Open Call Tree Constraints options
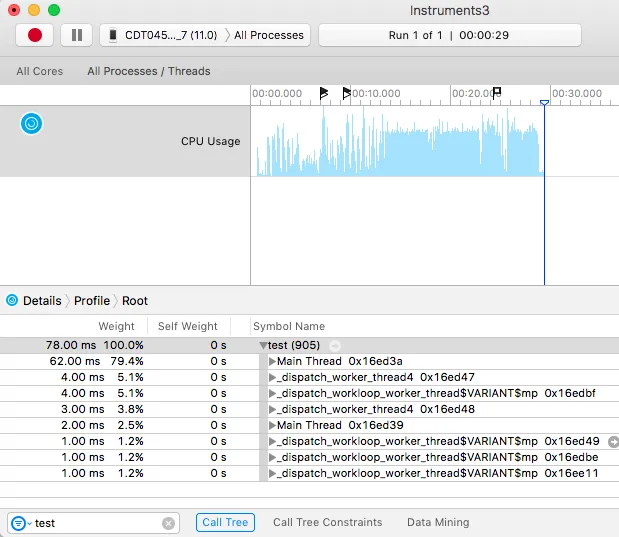 point(328,522)
